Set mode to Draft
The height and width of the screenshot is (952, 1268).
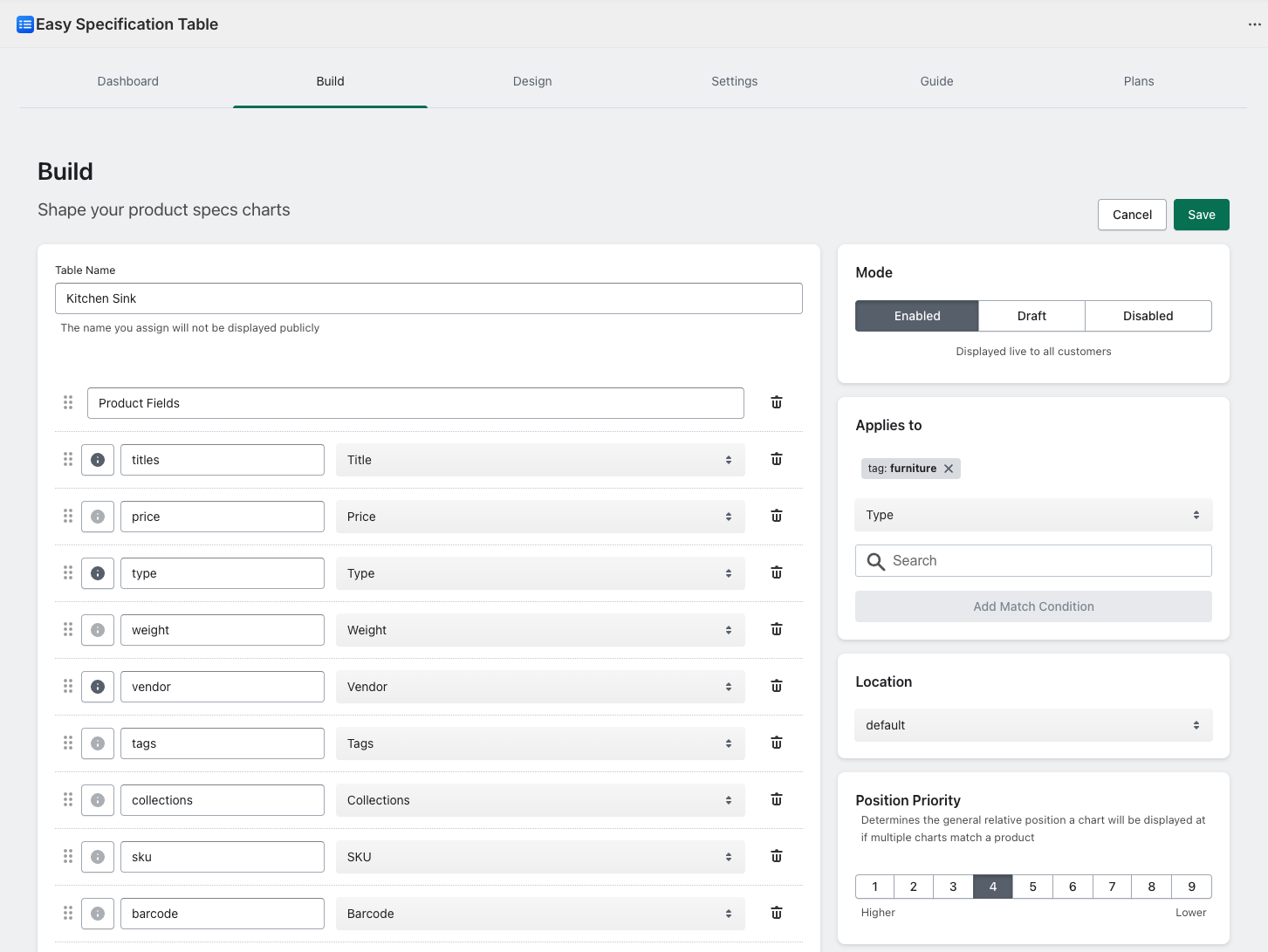click(x=1032, y=316)
